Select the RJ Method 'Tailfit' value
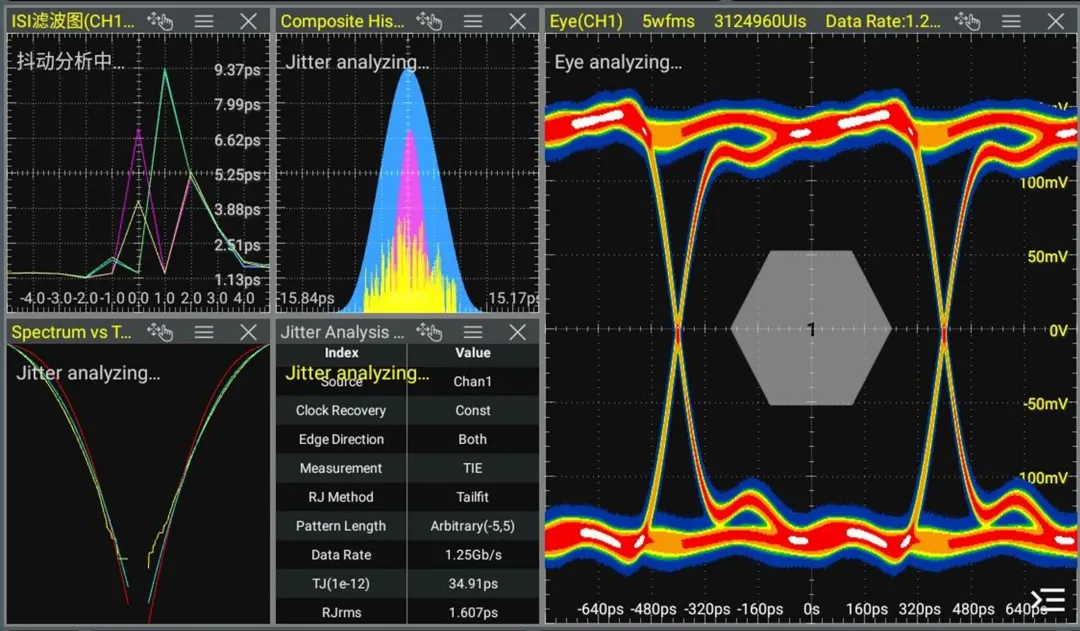Viewport: 1080px width, 631px height. click(x=473, y=497)
